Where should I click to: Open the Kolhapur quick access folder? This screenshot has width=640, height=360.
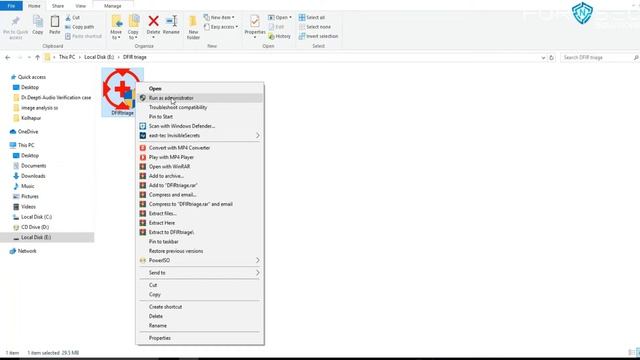(x=31, y=118)
